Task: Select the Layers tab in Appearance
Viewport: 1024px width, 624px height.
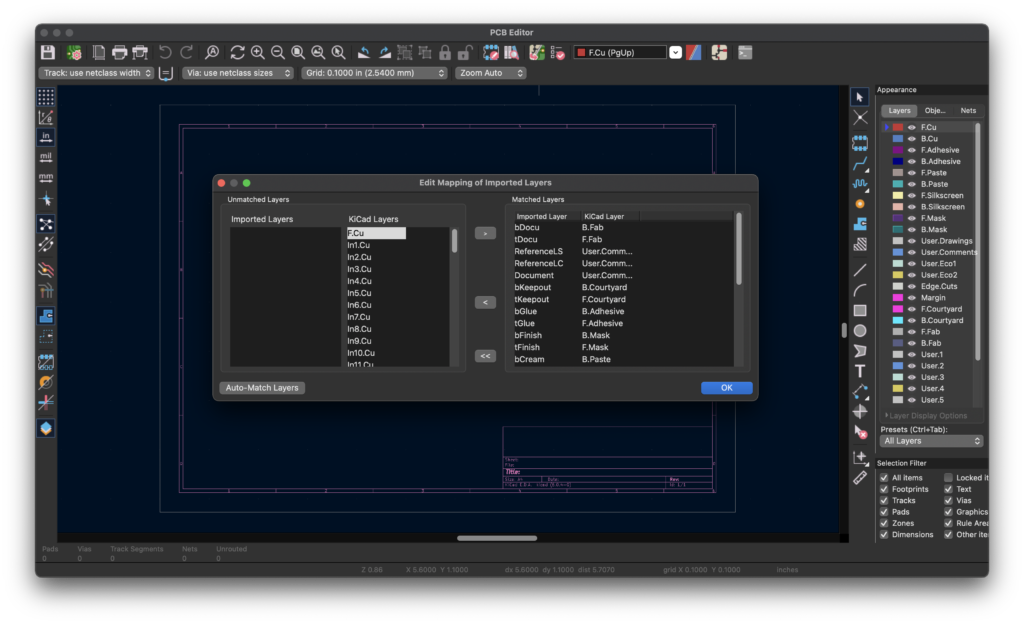Action: (x=899, y=111)
